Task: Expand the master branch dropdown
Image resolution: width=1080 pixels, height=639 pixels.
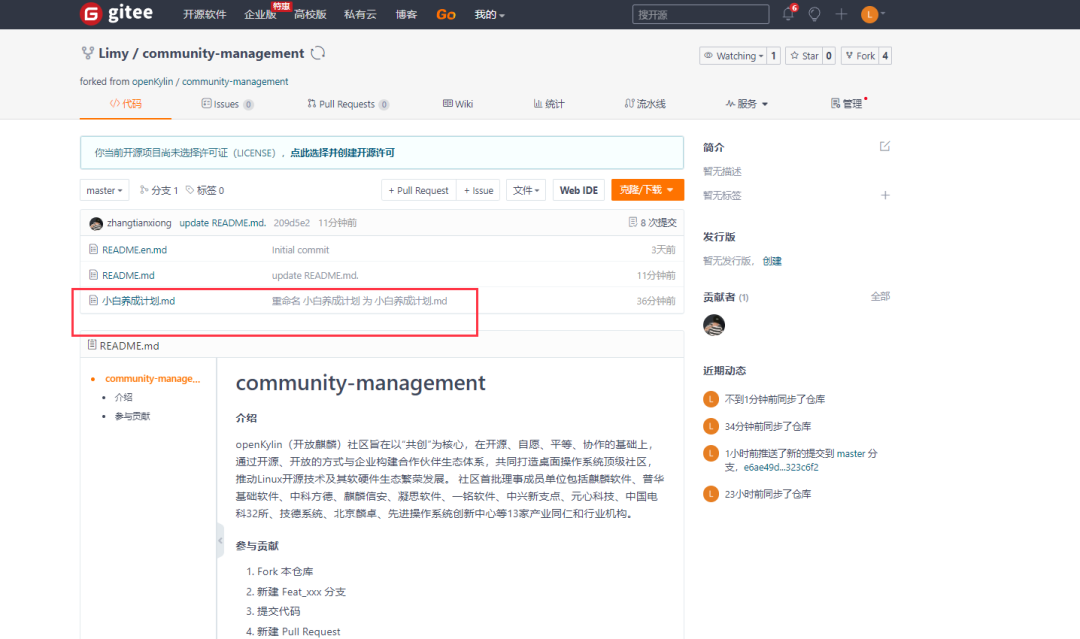Action: [x=105, y=190]
